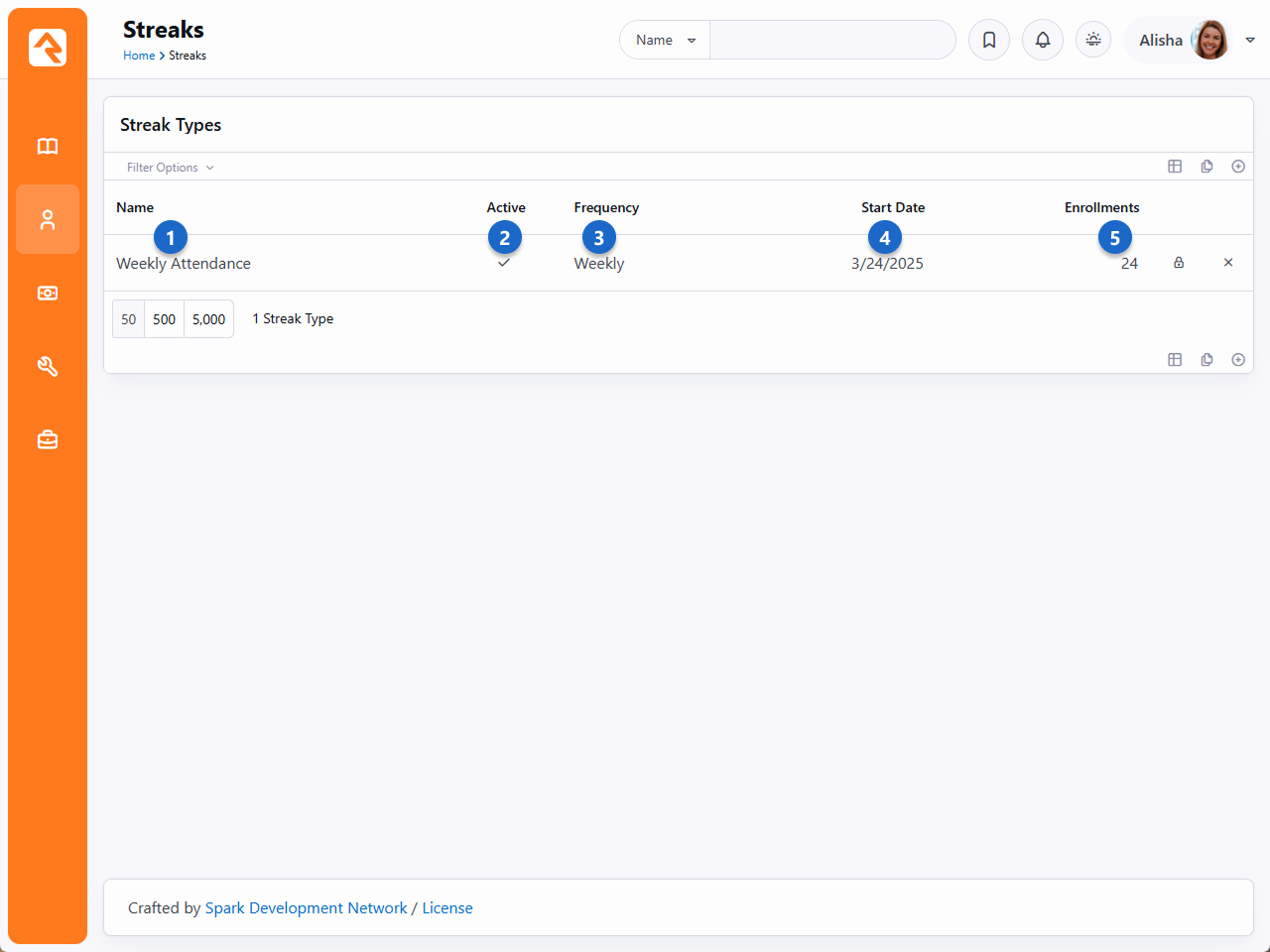Viewport: 1270px width, 952px height.
Task: Set page size to 500 rows
Action: click(164, 319)
